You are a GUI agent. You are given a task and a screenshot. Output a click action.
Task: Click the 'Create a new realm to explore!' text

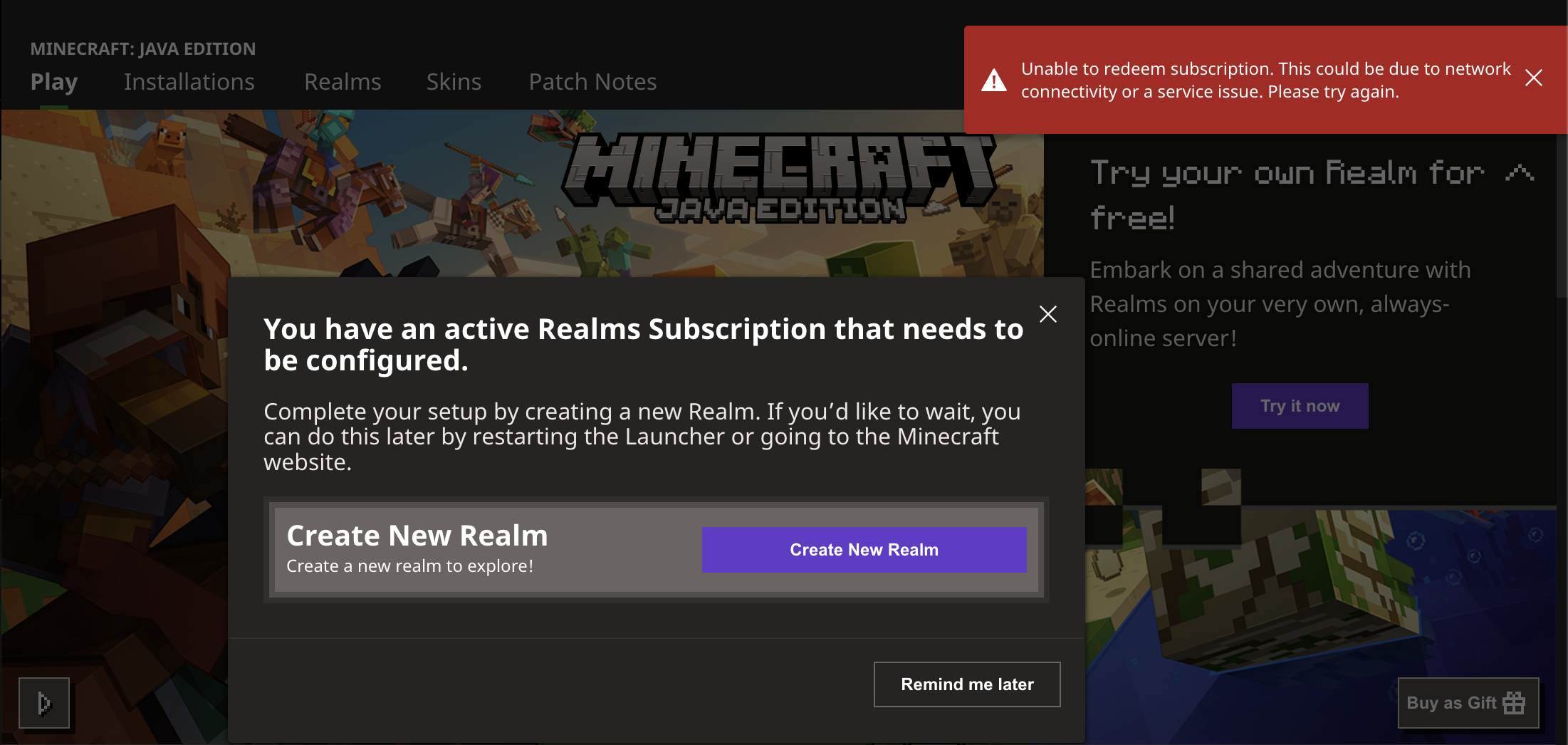tap(409, 566)
